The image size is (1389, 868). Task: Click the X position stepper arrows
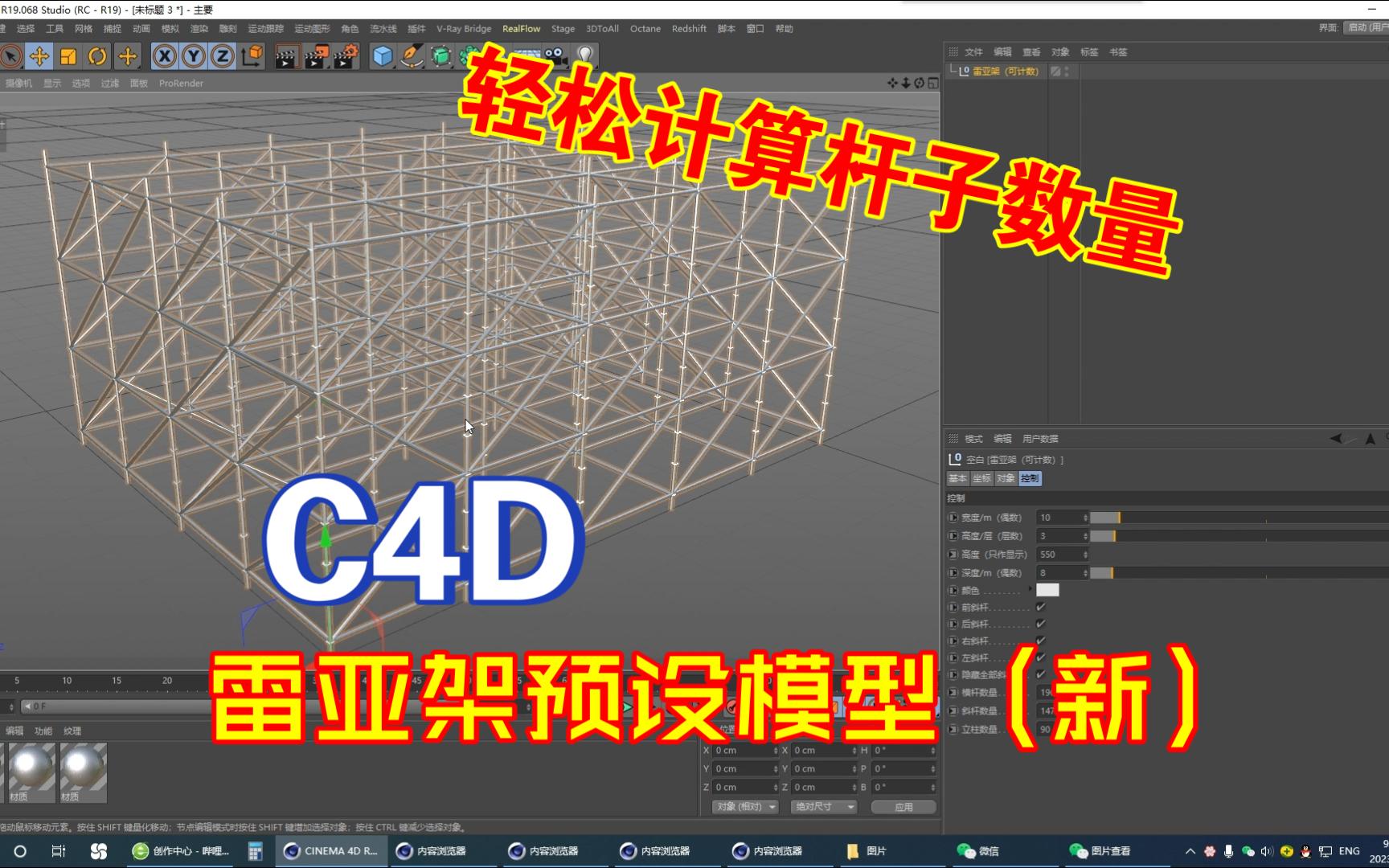point(776,751)
